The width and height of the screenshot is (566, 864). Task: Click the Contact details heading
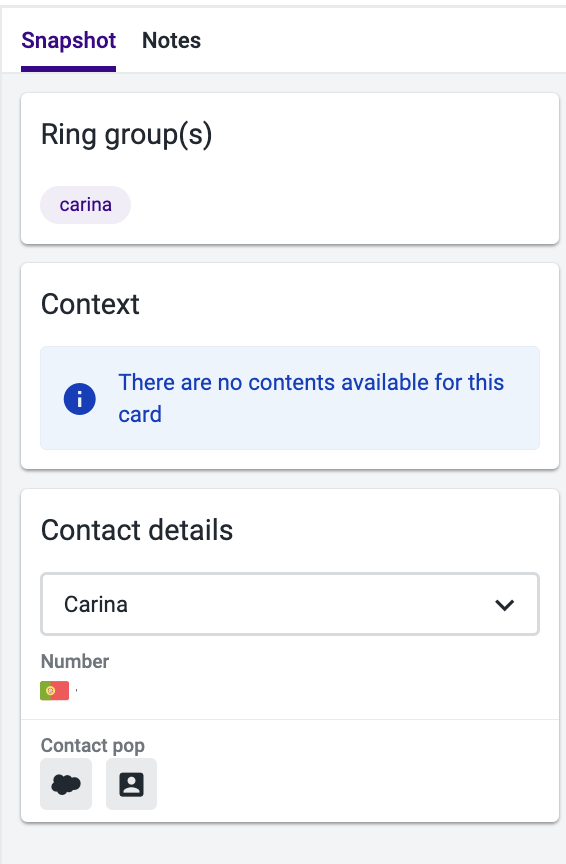pyautogui.click(x=137, y=530)
